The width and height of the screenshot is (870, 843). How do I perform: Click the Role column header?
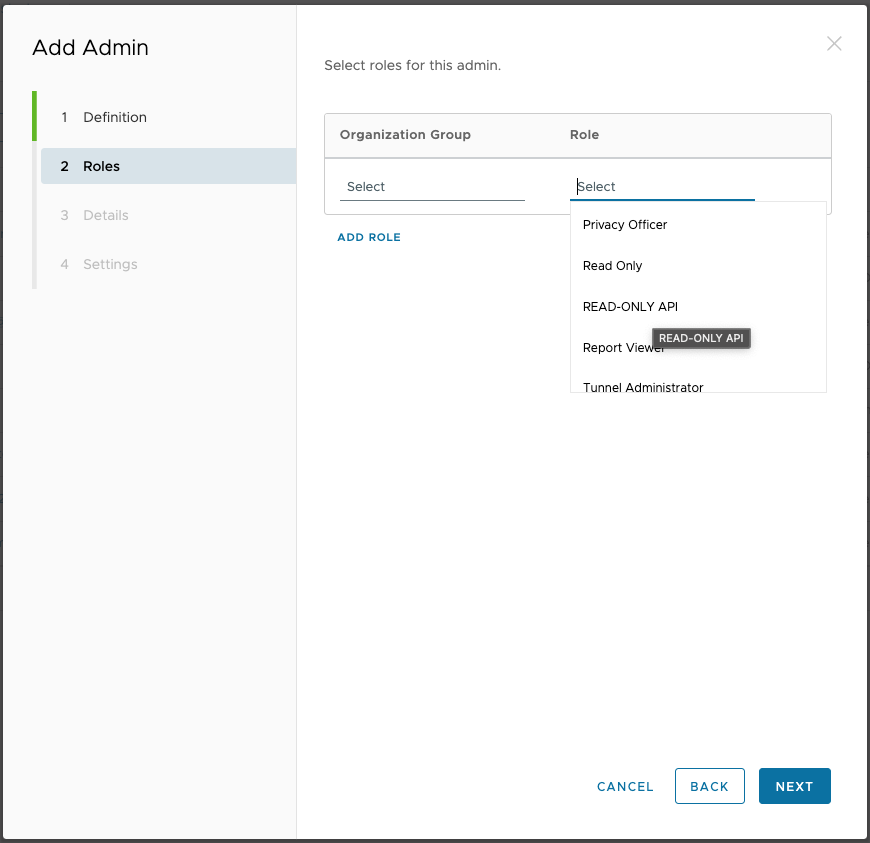pyautogui.click(x=584, y=135)
